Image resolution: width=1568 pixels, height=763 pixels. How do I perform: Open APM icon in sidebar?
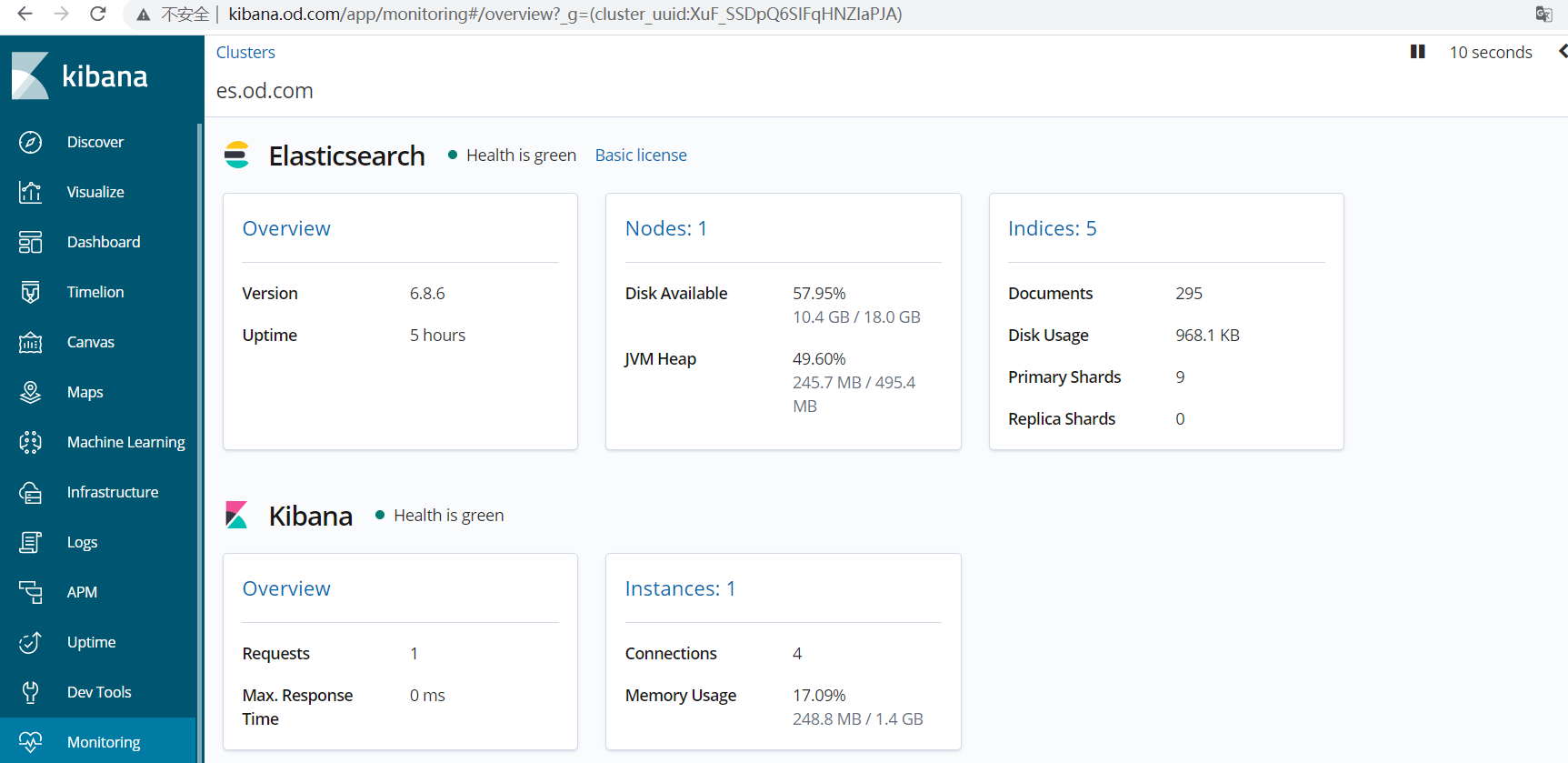[x=30, y=592]
